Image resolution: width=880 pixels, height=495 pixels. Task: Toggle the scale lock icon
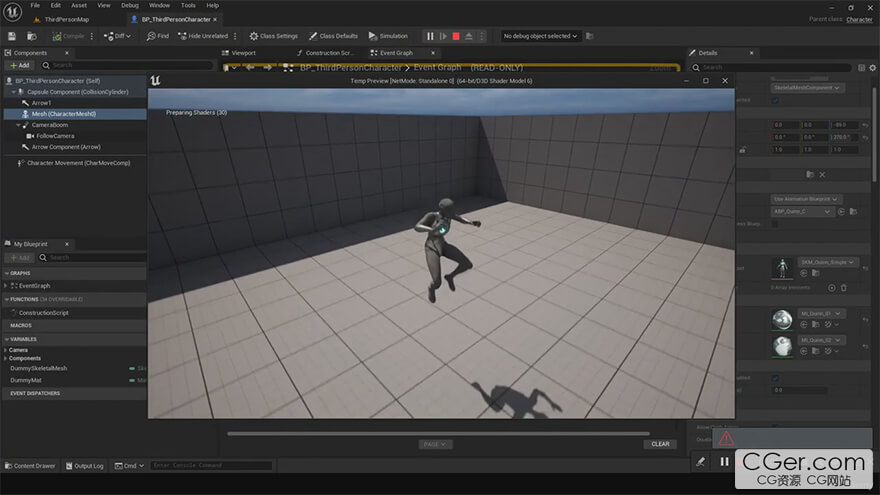[742, 150]
